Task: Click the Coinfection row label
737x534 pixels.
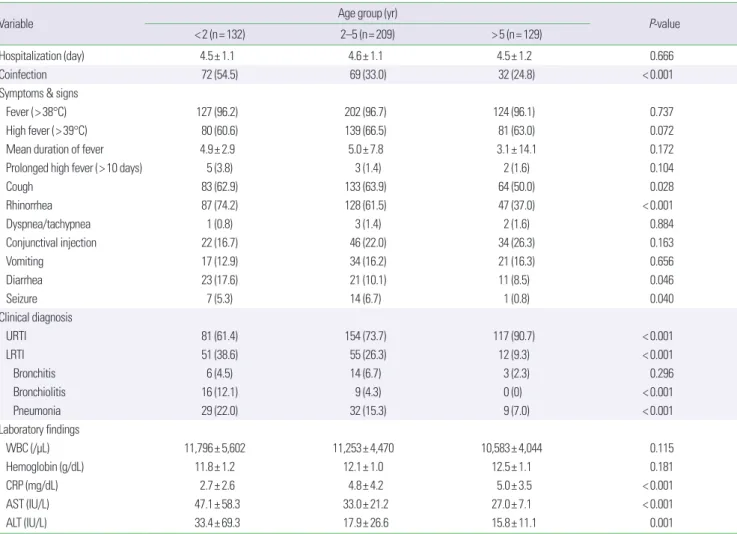Action: 23,74
